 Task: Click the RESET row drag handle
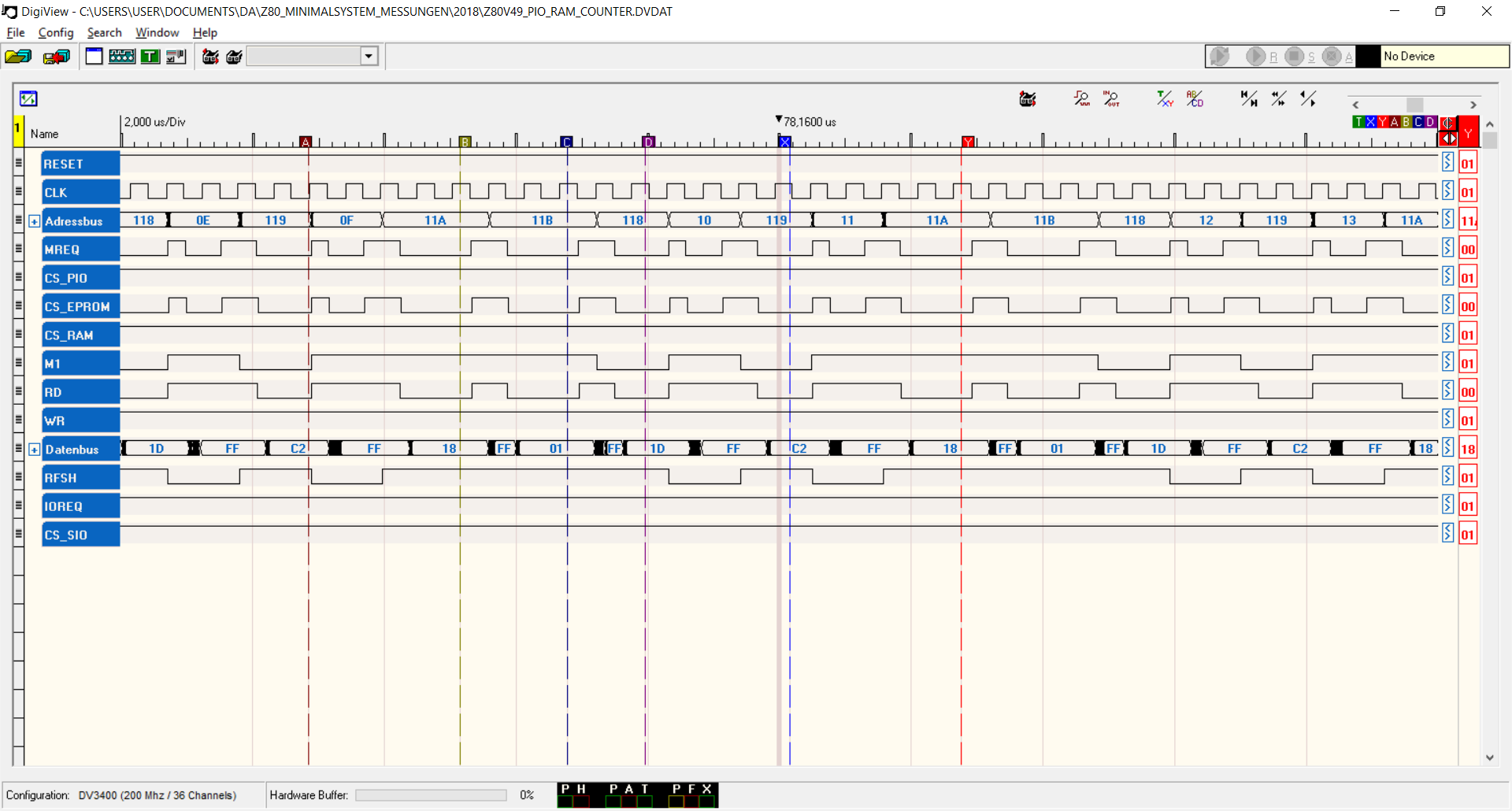click(19, 164)
